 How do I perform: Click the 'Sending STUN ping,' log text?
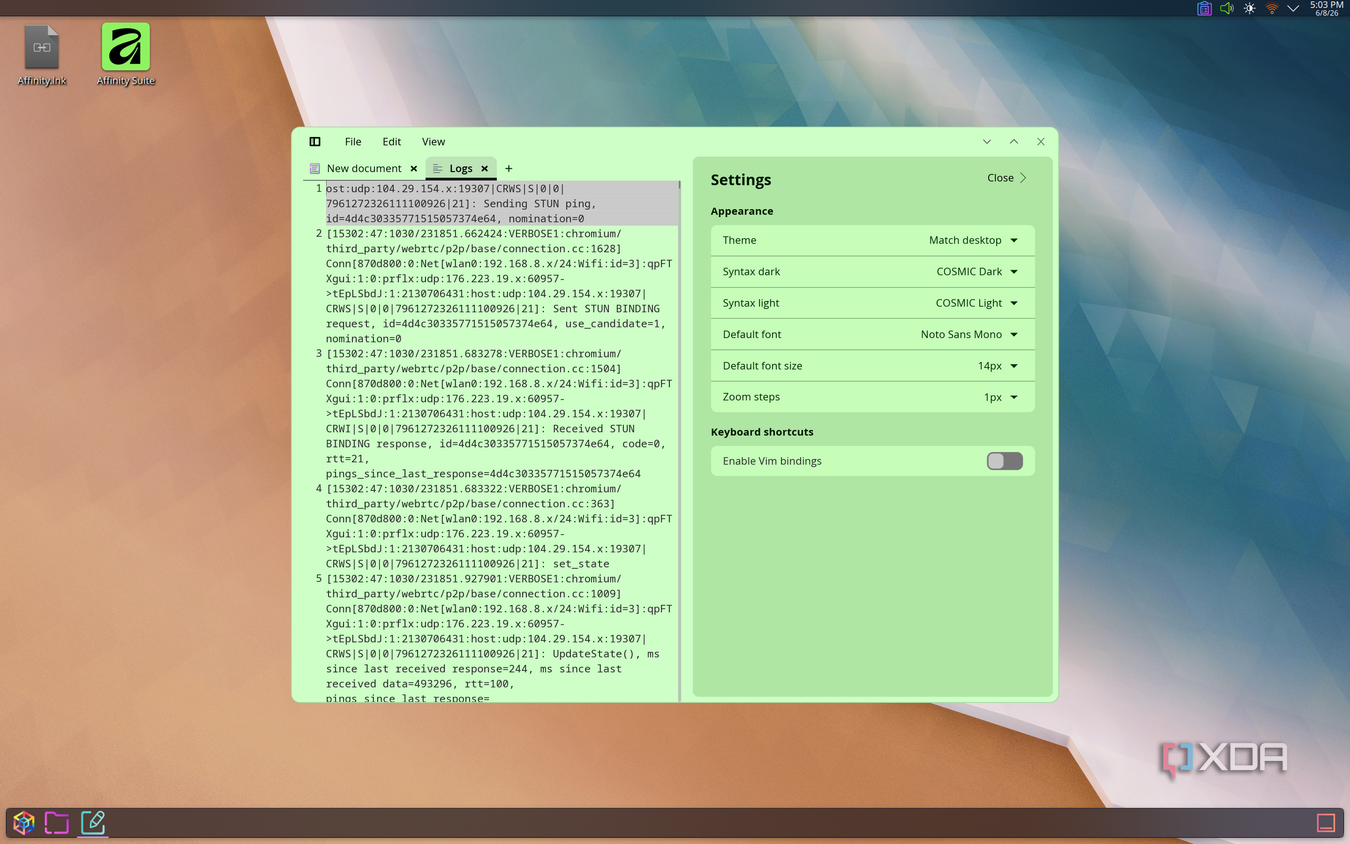click(x=539, y=204)
